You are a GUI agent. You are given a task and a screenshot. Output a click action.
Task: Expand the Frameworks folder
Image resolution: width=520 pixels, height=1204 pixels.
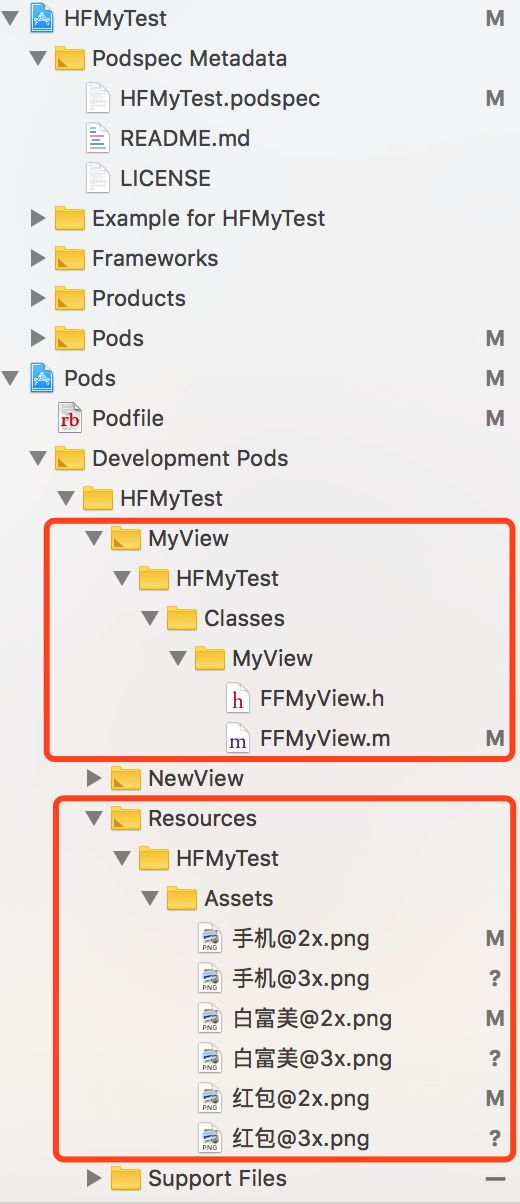pyautogui.click(x=38, y=258)
